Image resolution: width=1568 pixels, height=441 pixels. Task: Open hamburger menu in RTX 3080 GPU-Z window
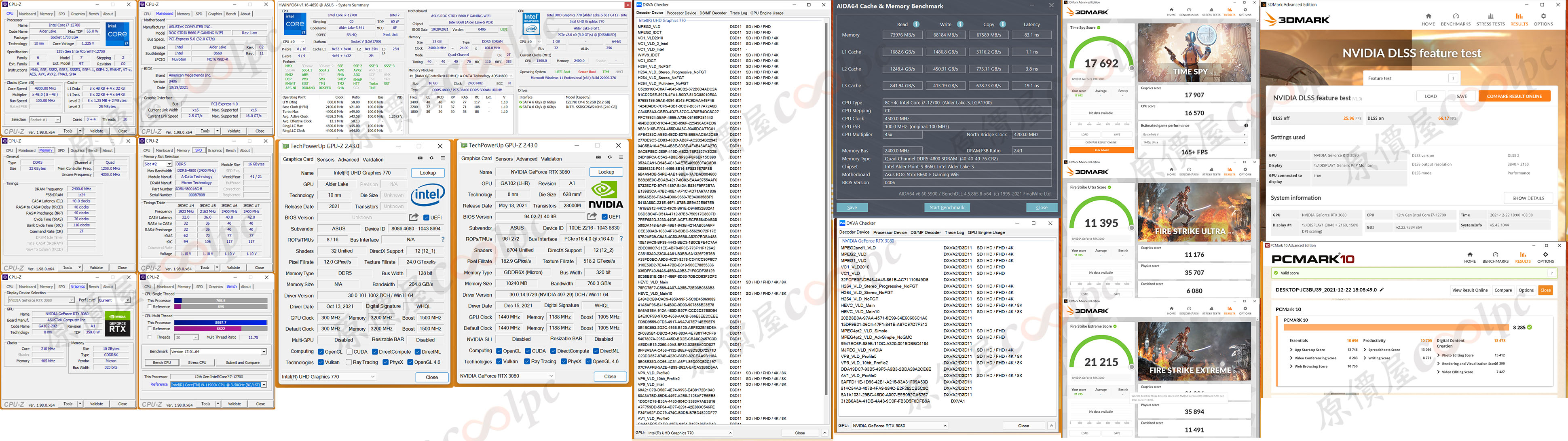(621, 158)
